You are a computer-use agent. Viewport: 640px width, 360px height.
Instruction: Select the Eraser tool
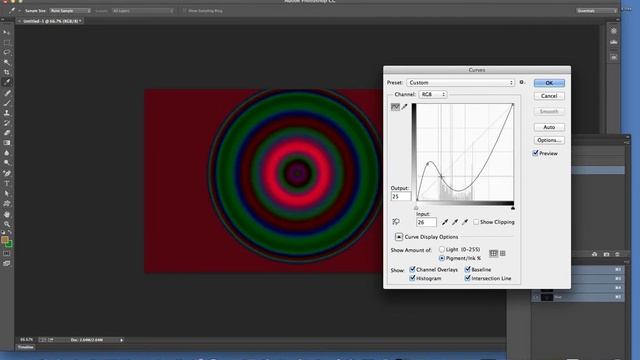[x=7, y=133]
